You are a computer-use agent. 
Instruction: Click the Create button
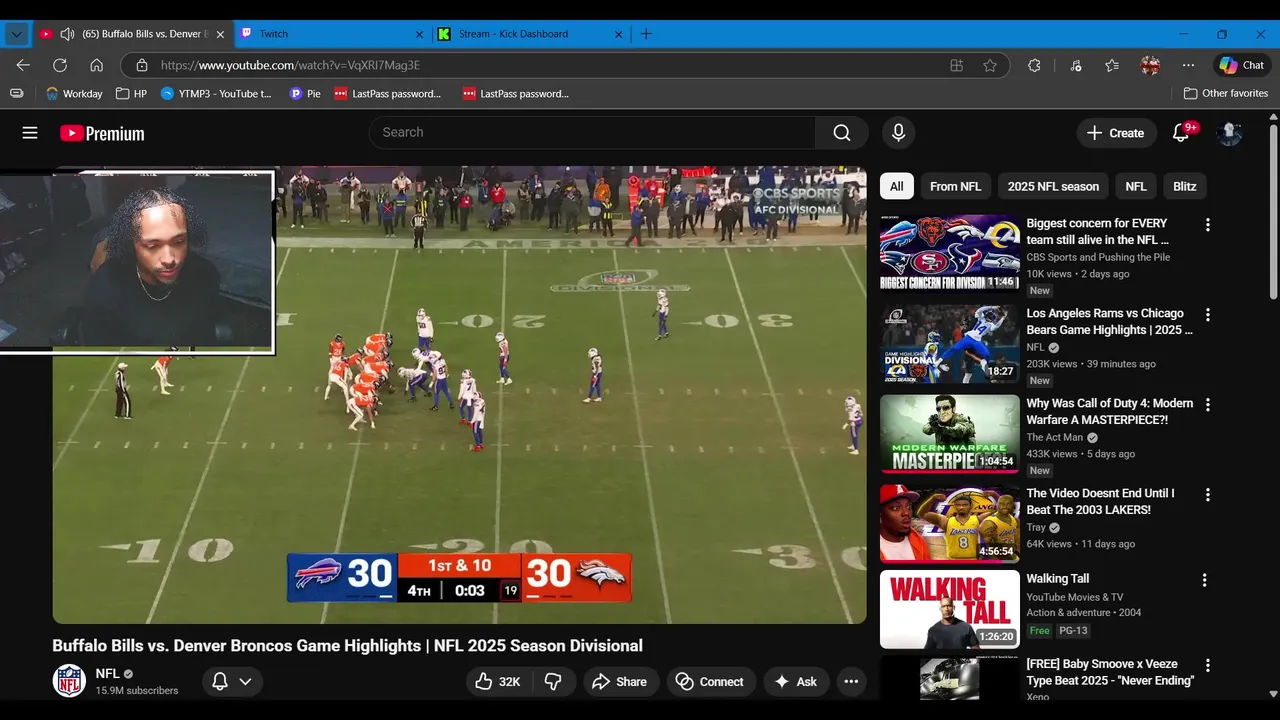(x=1116, y=133)
